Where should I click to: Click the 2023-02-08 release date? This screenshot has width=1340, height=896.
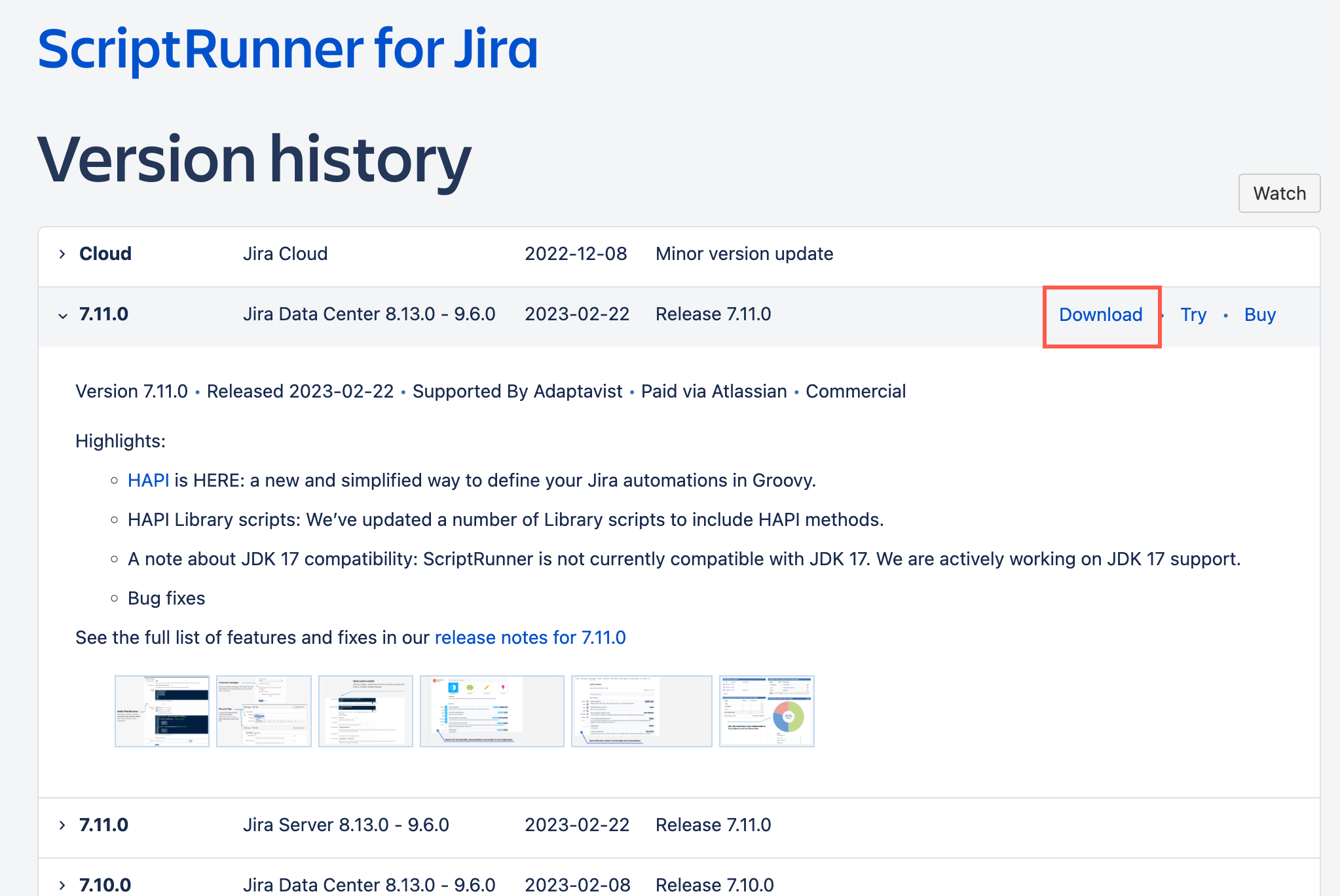point(577,885)
